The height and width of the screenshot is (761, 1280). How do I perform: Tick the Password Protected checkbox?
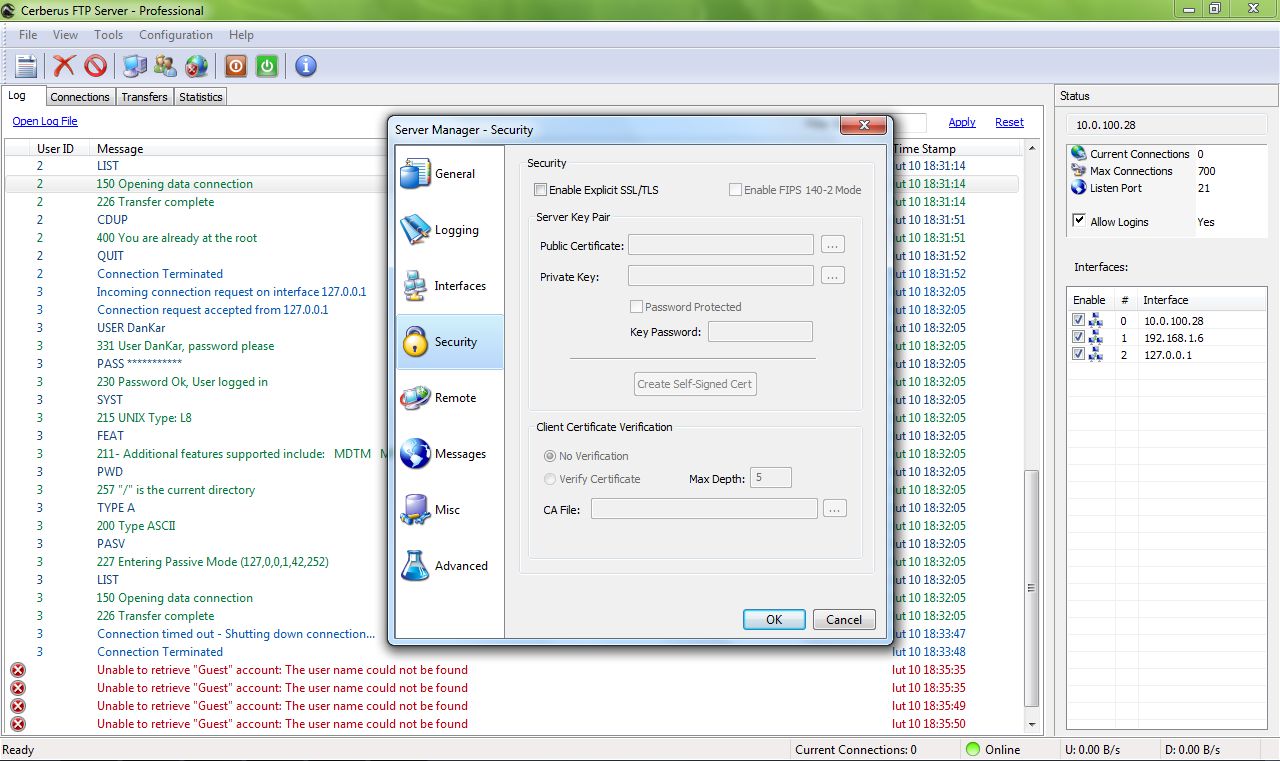636,307
